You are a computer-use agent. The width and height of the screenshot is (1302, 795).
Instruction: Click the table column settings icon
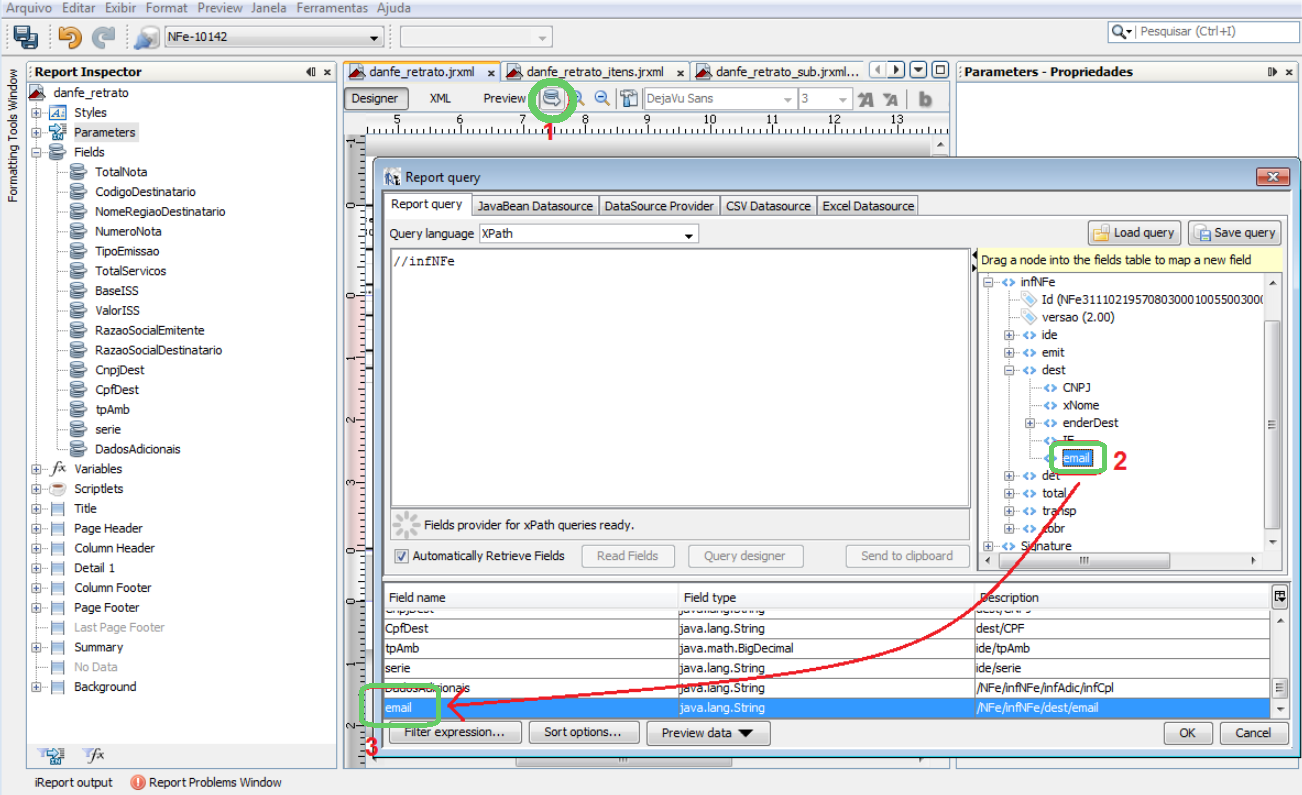coord(1279,596)
